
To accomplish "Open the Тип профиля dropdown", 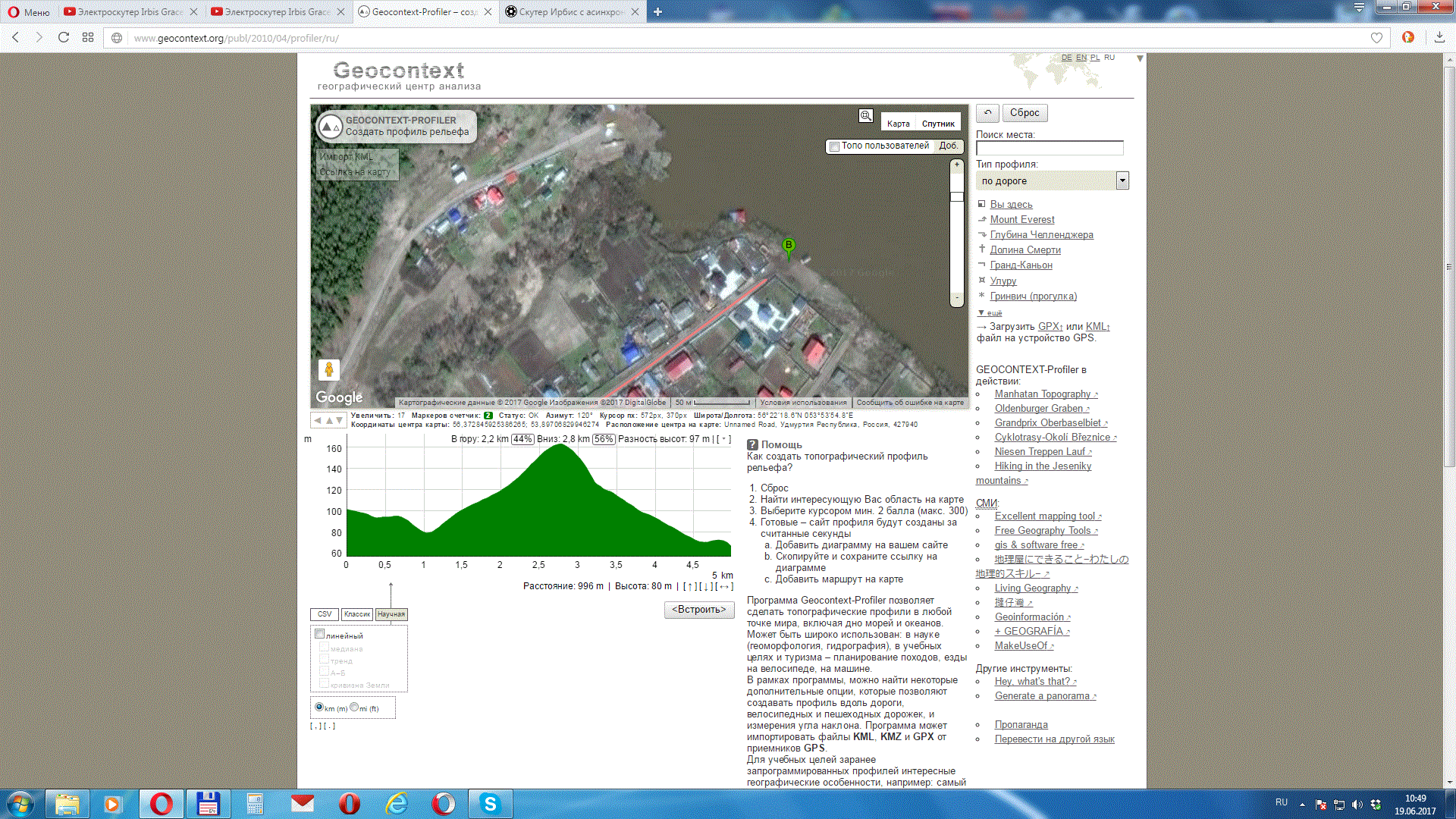I will [1052, 180].
